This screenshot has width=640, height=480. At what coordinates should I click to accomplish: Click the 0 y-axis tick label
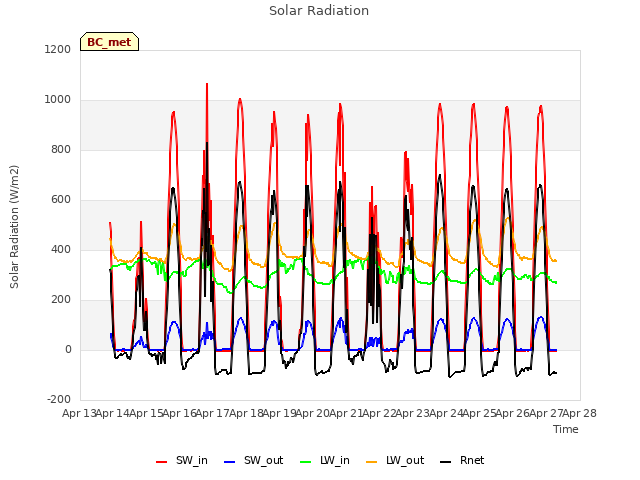[x=69, y=350]
